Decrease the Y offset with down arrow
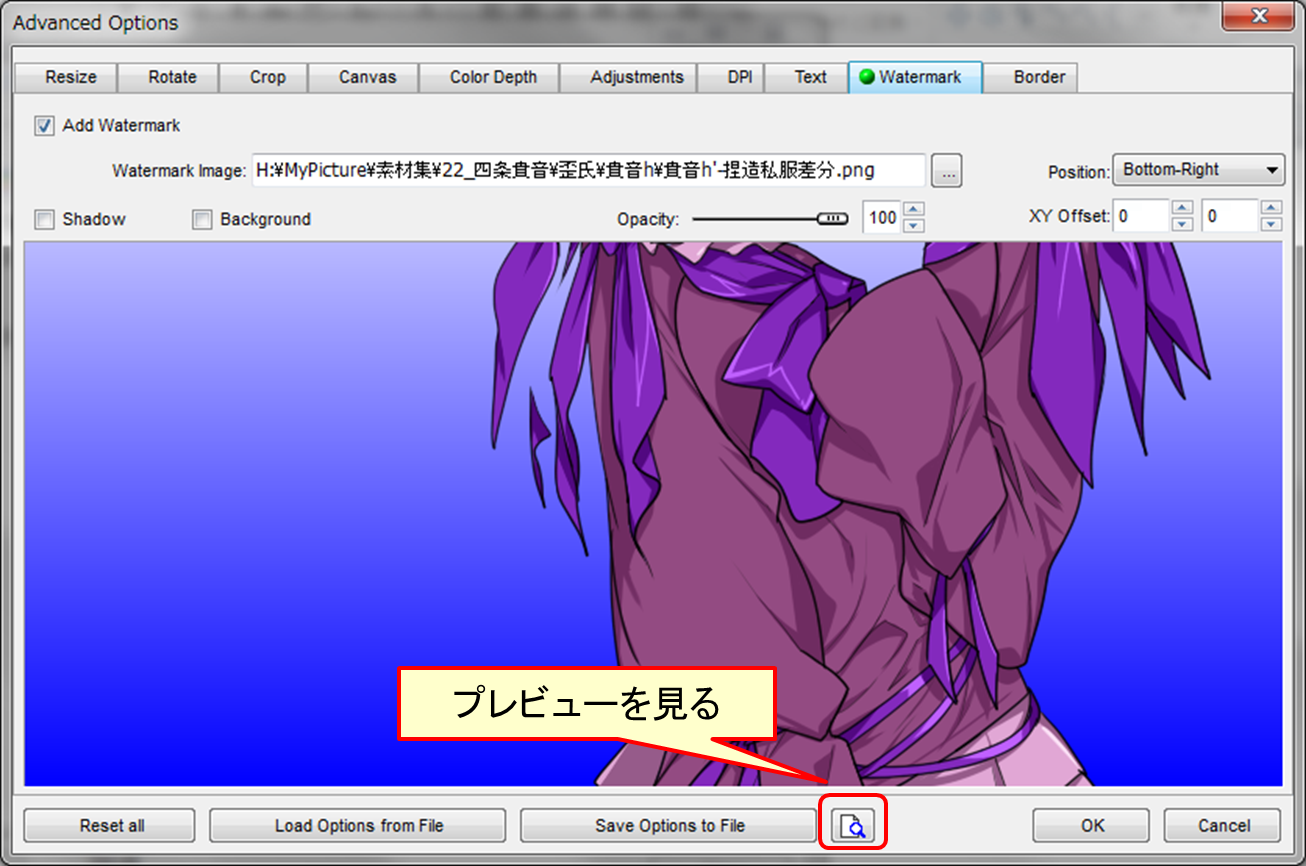 [1271, 224]
